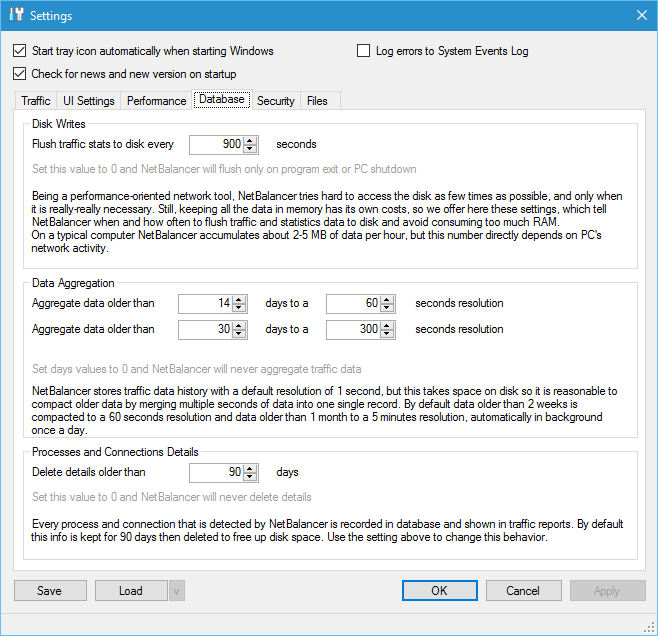
Task: Decrease the 300 seconds resolution value
Action: pos(387,334)
